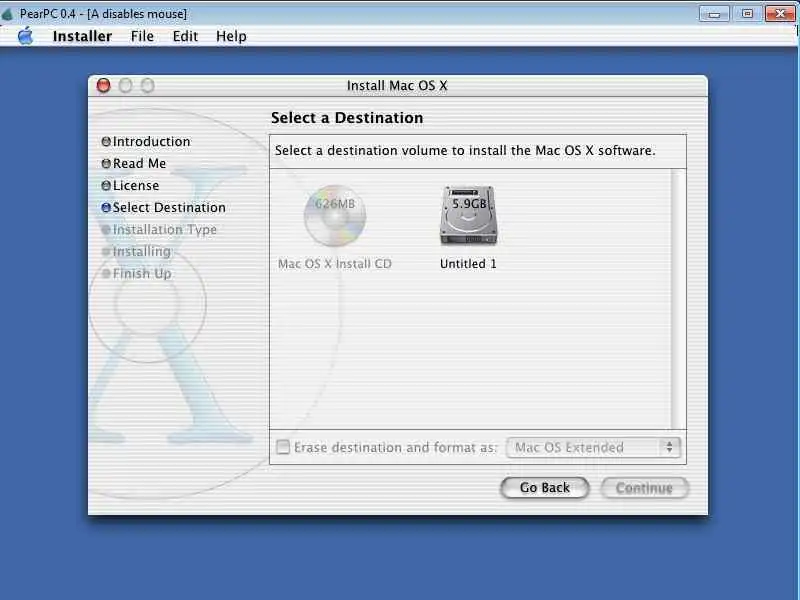Click the Go Back button
This screenshot has height=600, width=800.
tap(544, 488)
